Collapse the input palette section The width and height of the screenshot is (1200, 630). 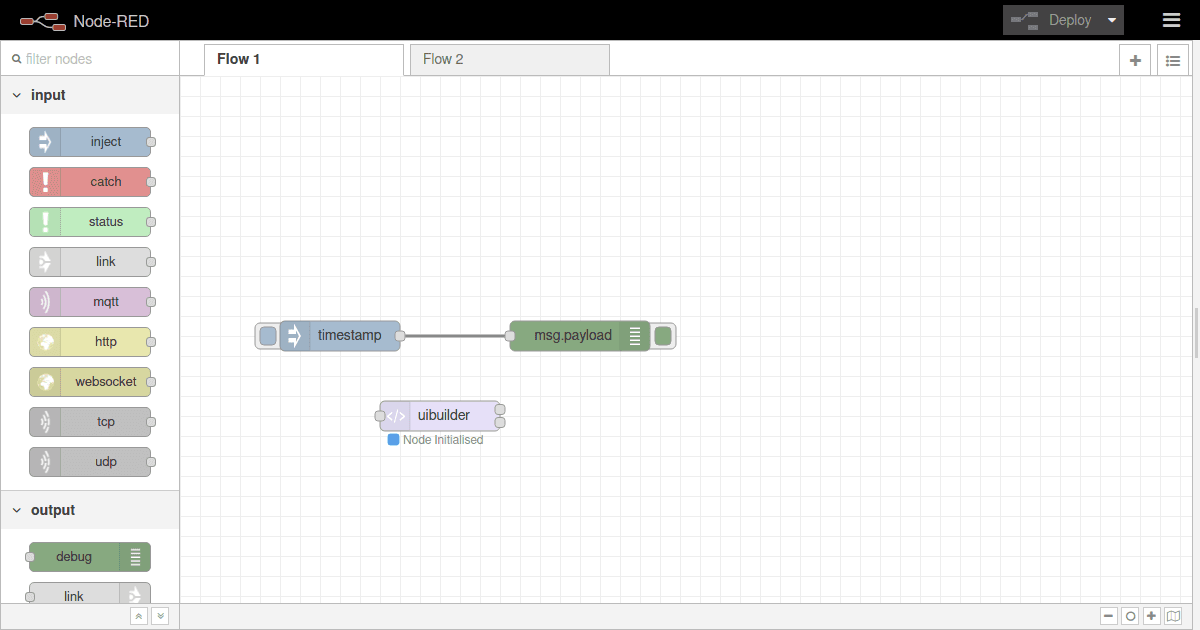16,94
